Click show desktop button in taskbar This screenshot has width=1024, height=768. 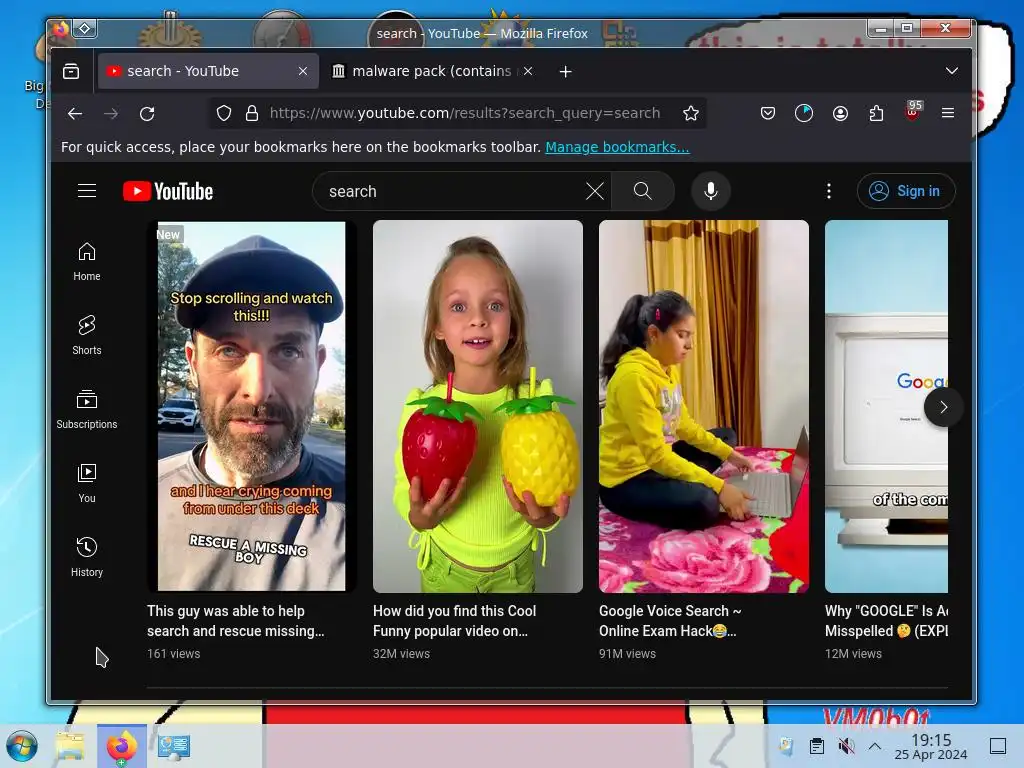[998, 746]
